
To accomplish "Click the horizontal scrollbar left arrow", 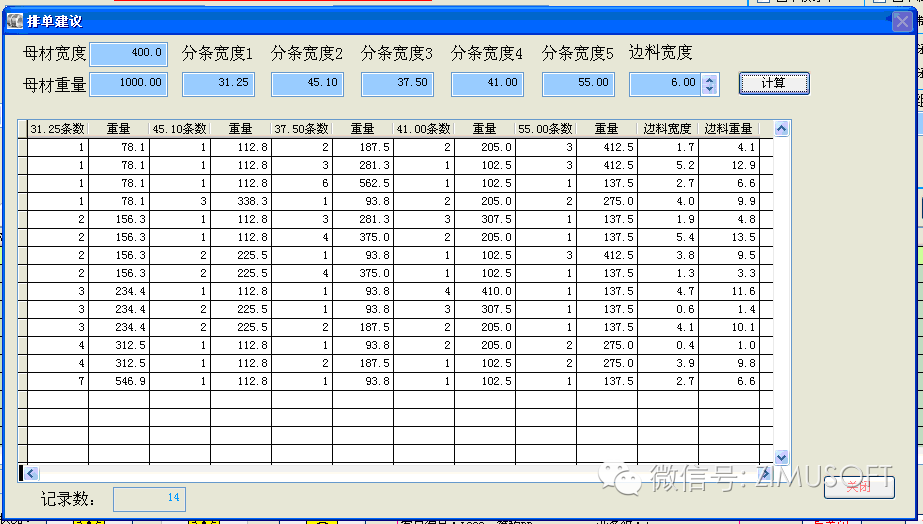I will coord(31,473).
